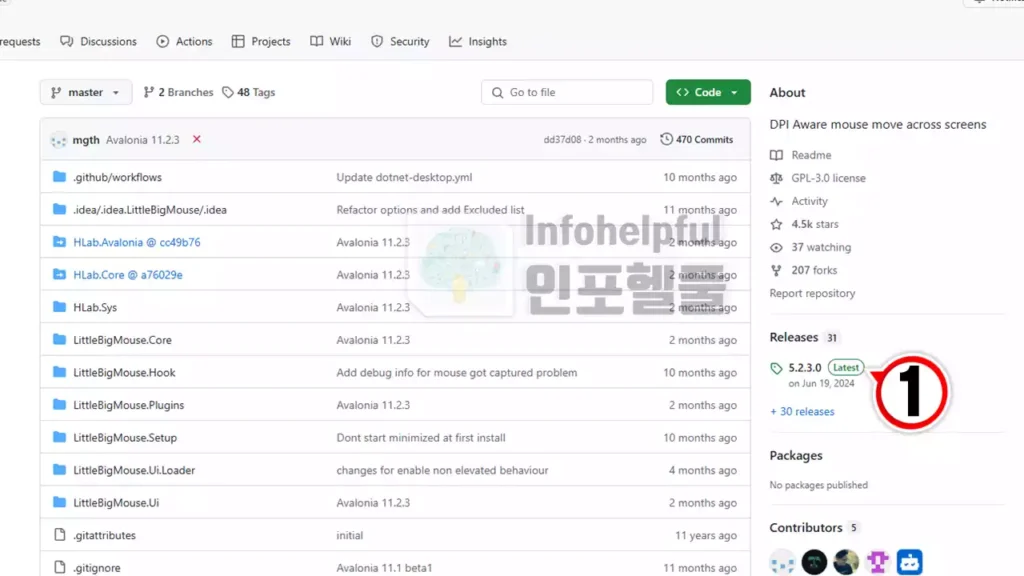The height and width of the screenshot is (576, 1024).
Task: Open the mgth author link
Action: [x=86, y=140]
